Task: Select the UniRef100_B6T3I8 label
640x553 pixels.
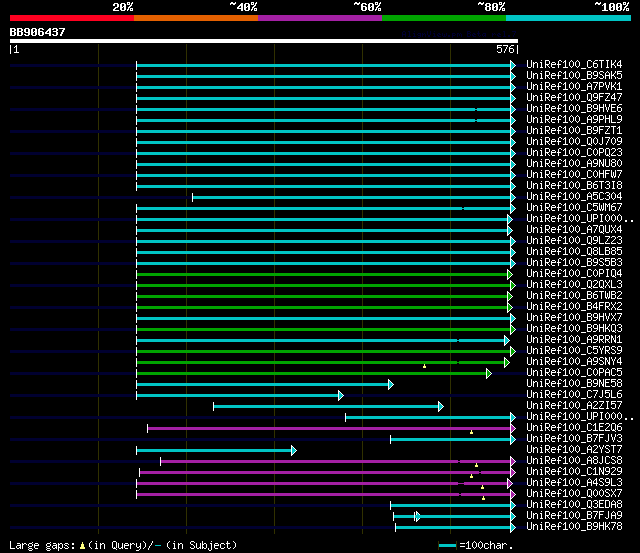Action: point(574,186)
